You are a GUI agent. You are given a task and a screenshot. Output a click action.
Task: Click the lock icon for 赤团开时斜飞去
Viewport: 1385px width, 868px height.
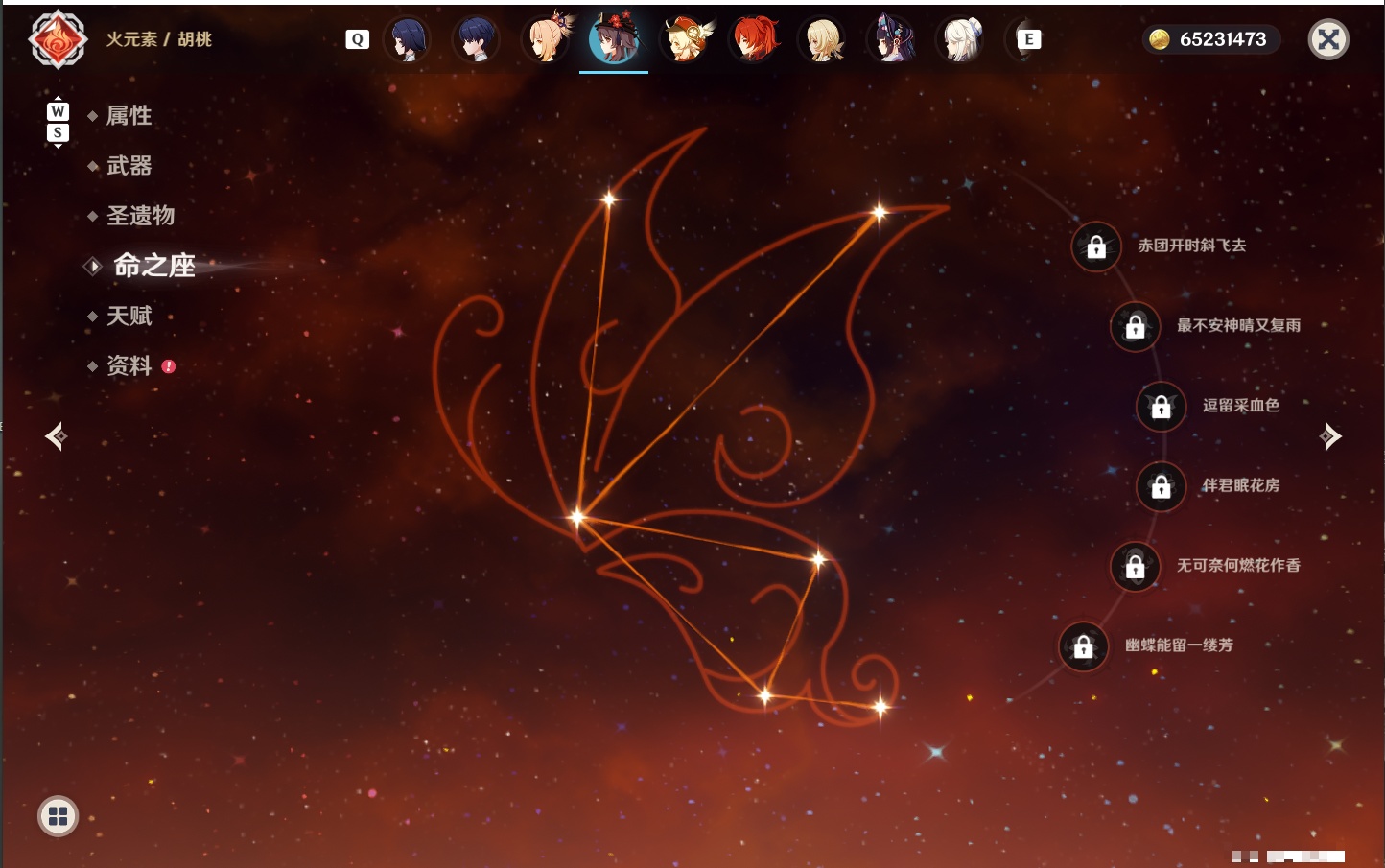[1096, 247]
